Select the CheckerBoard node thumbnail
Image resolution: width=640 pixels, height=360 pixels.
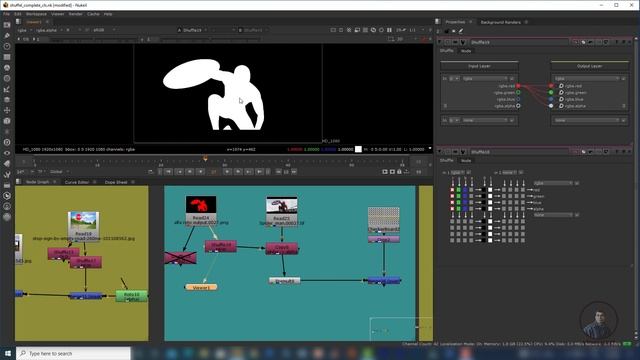click(384, 217)
